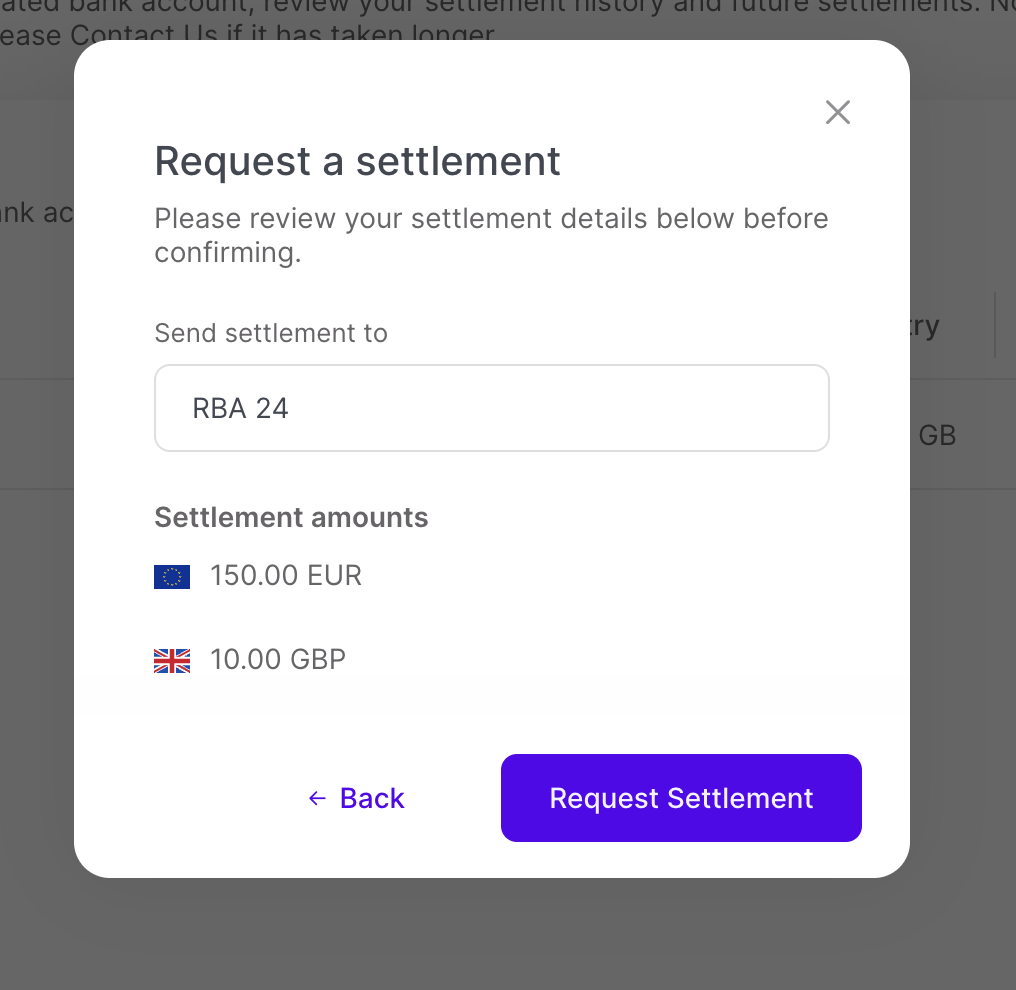Click the 'Request a settlement' title
Image resolution: width=1016 pixels, height=990 pixels.
(357, 161)
